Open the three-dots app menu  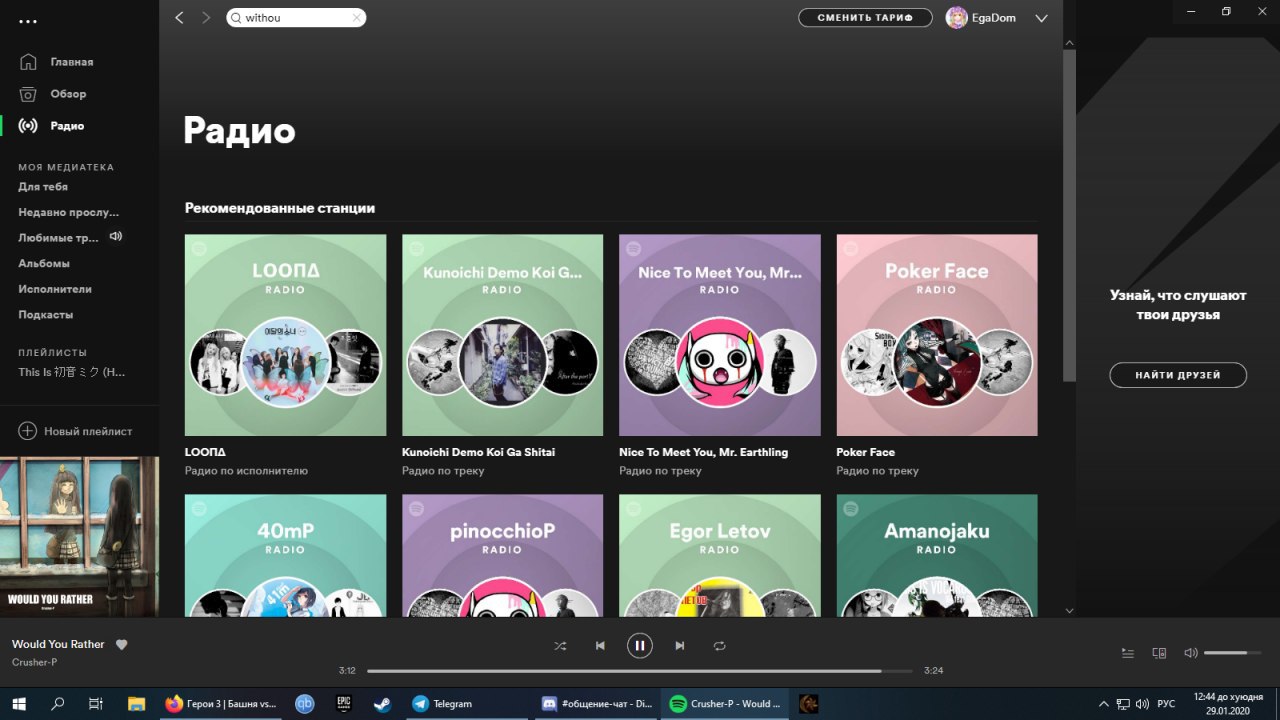[x=28, y=20]
